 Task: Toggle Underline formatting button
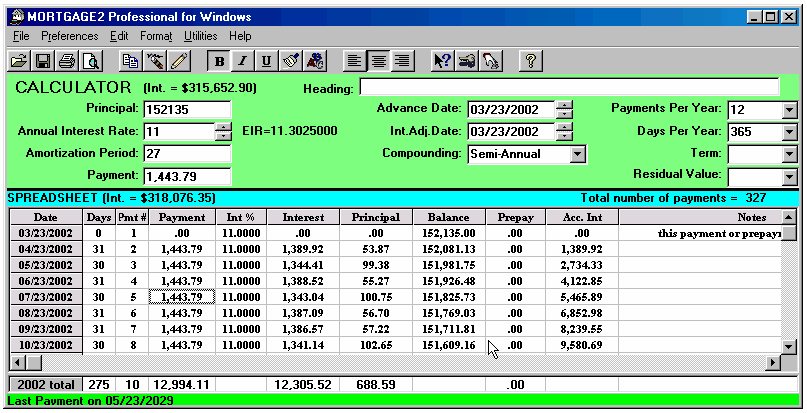(x=267, y=61)
